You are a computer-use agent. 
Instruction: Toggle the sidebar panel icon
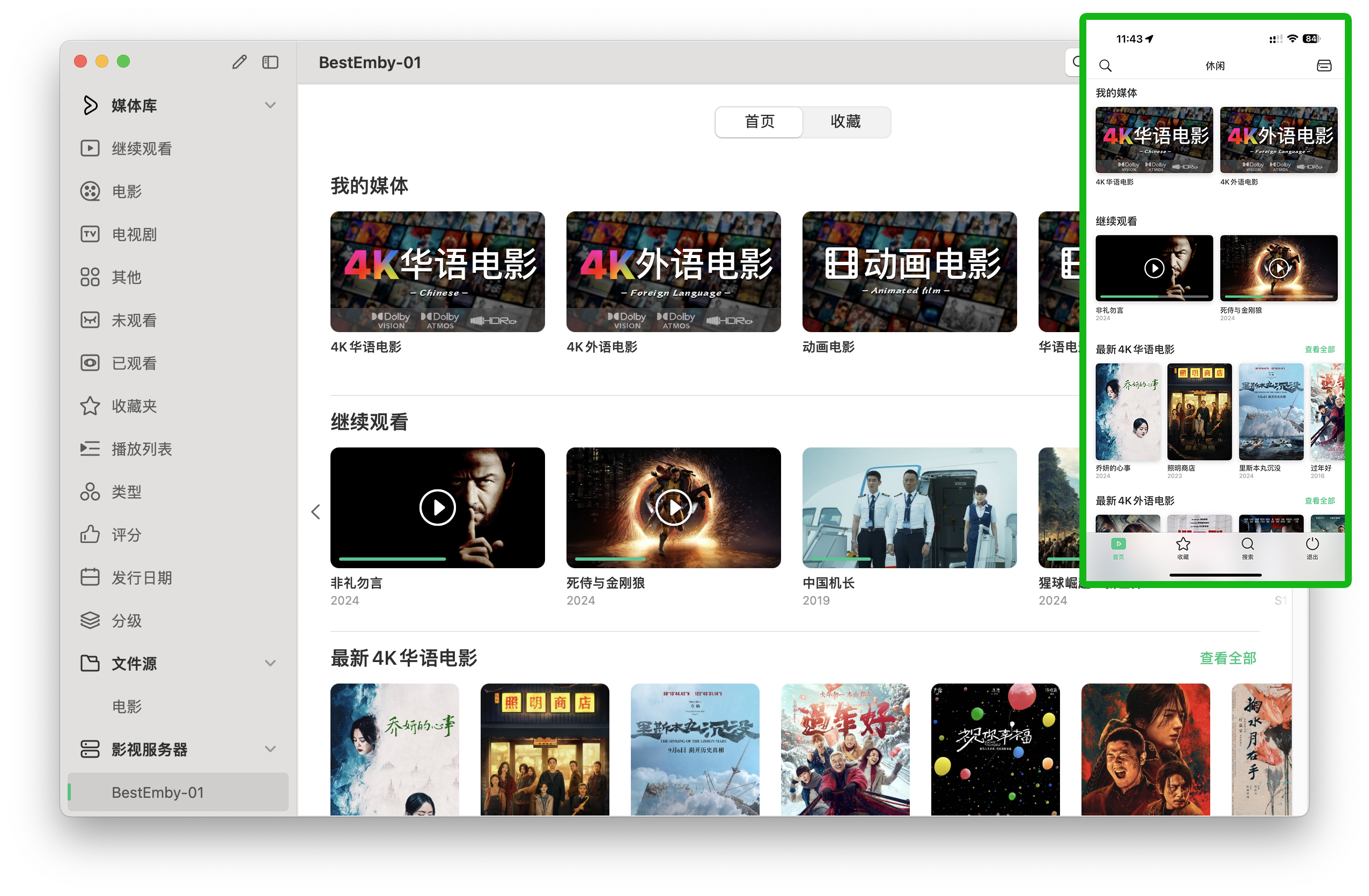[x=270, y=62]
